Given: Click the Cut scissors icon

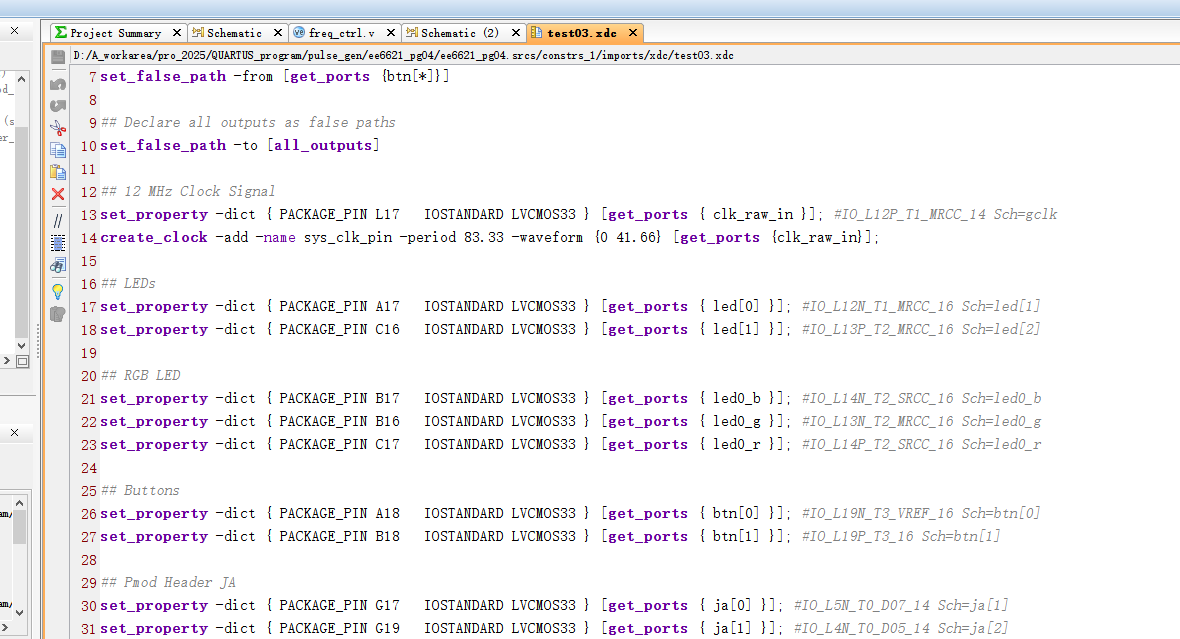Looking at the screenshot, I should click(58, 128).
